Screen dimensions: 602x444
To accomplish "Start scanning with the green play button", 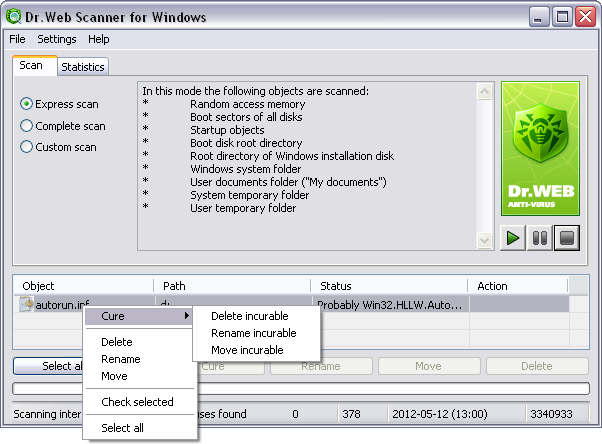I will point(513,238).
